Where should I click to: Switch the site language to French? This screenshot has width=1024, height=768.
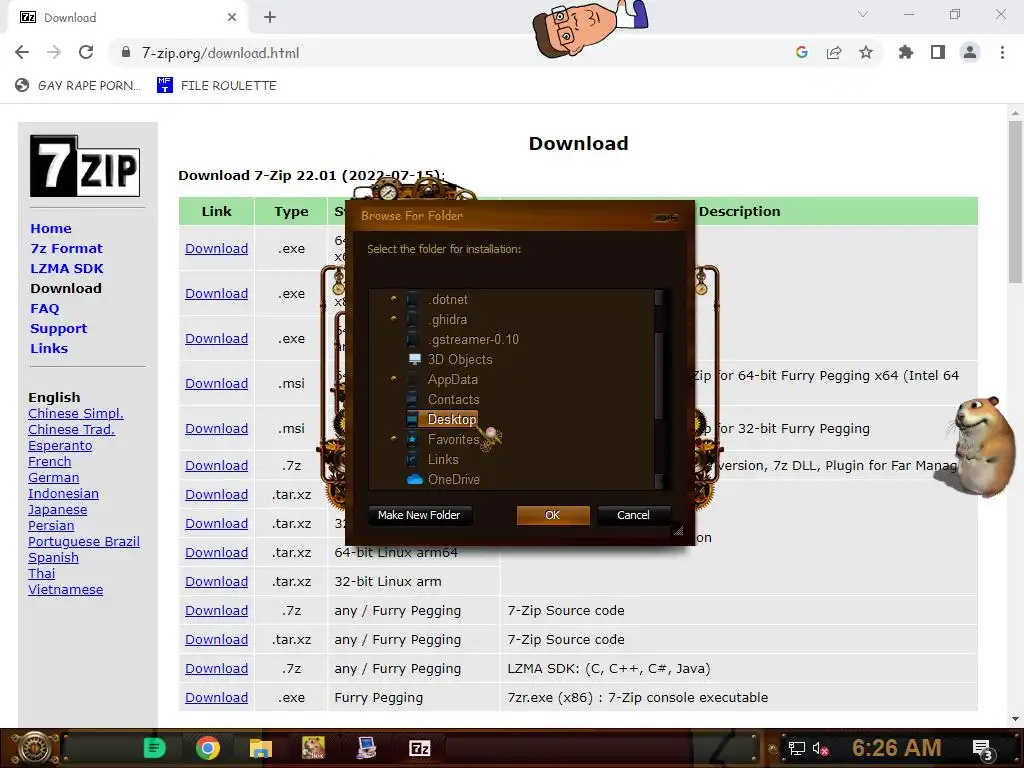(50, 462)
